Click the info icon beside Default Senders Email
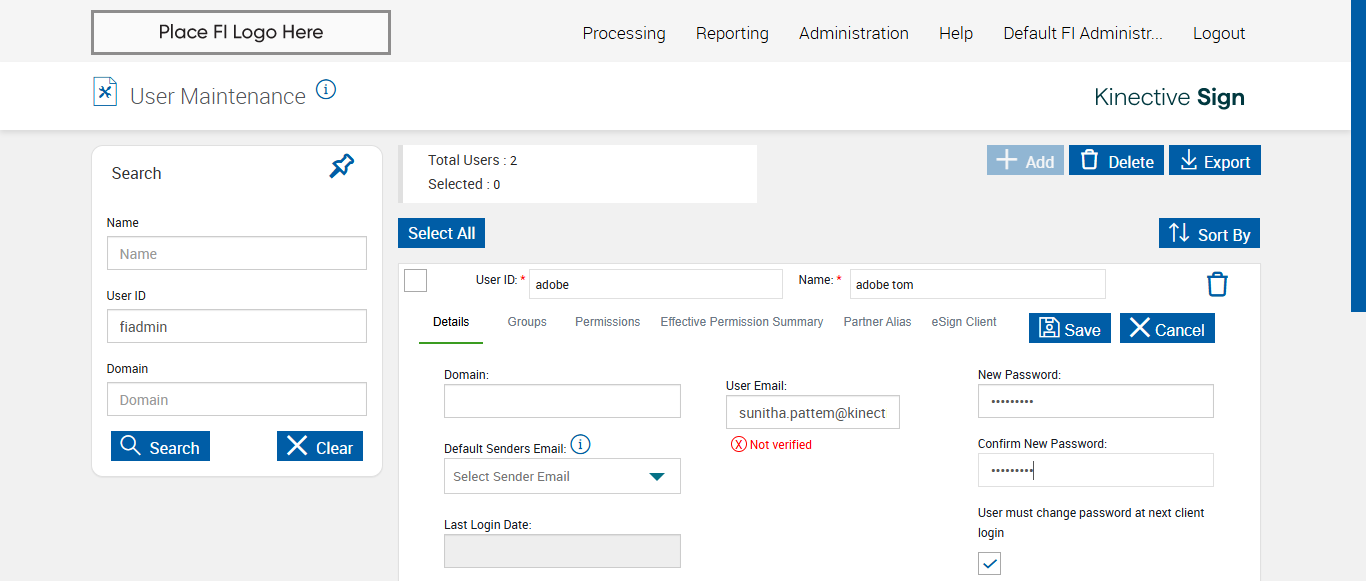 pyautogui.click(x=581, y=445)
